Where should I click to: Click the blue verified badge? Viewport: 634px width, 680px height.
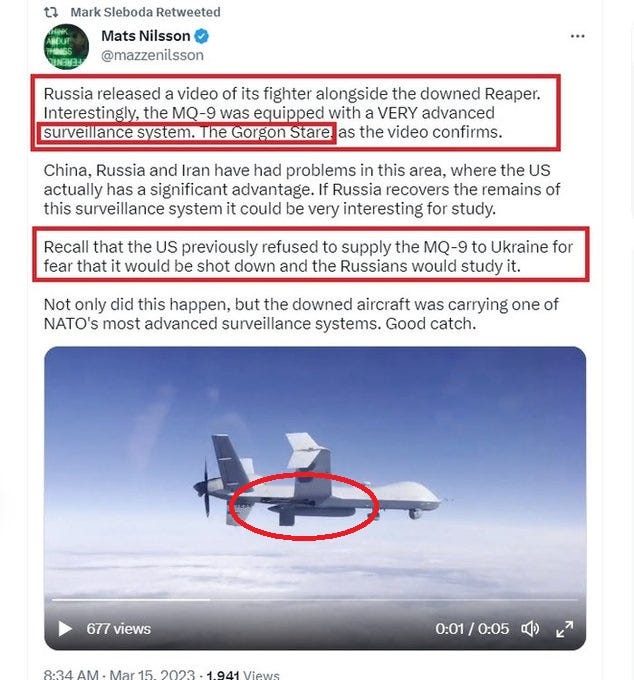click(x=201, y=36)
